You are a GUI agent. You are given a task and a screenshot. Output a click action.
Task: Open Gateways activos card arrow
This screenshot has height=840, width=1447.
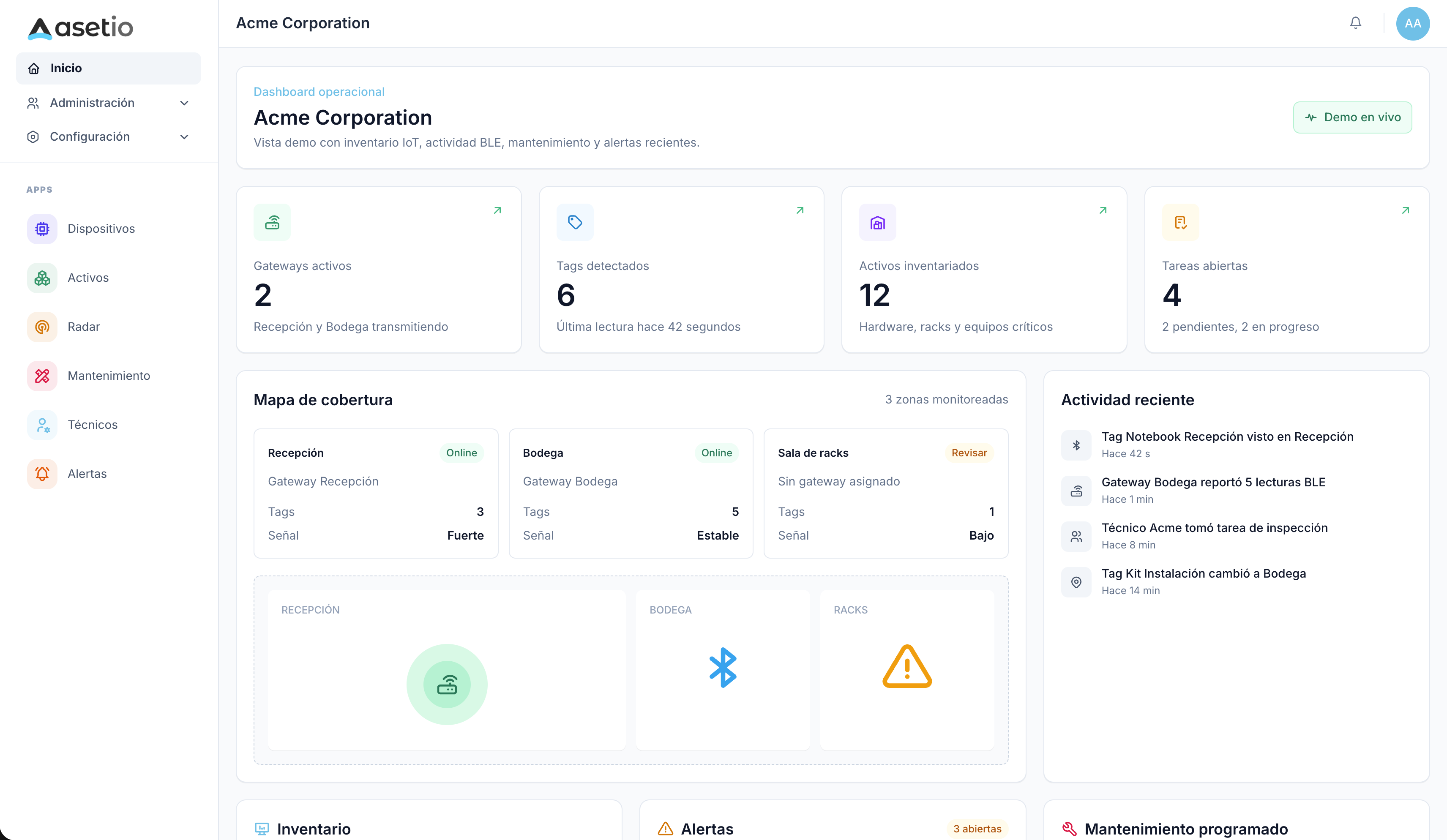click(x=497, y=211)
